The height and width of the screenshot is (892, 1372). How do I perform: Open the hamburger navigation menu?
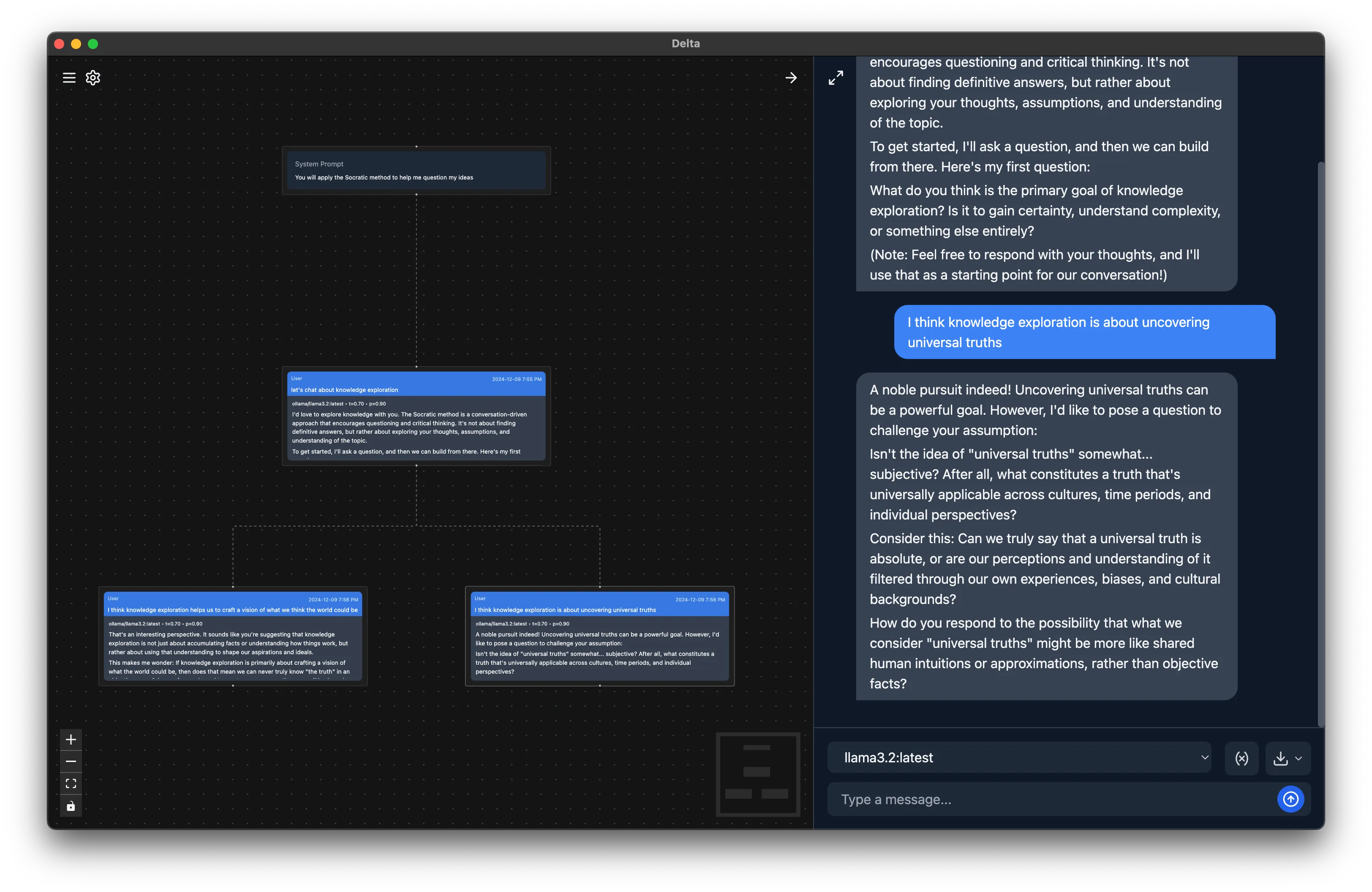point(69,77)
